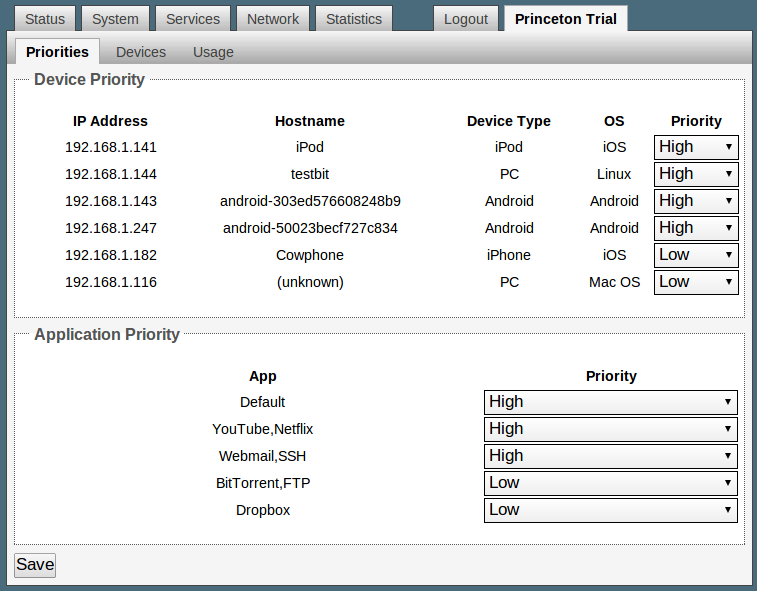Open the Usage sub-tab
Viewport: 757px width, 591px height.
(x=213, y=52)
